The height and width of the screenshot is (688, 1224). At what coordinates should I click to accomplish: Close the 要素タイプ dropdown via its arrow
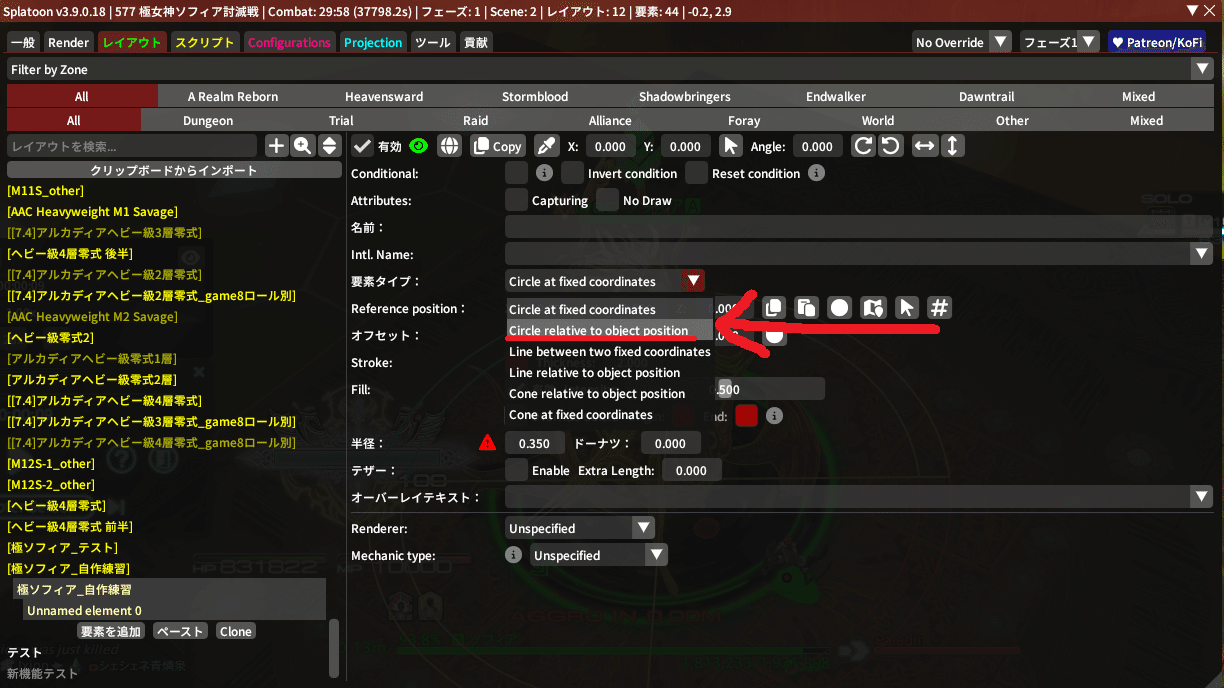point(693,281)
